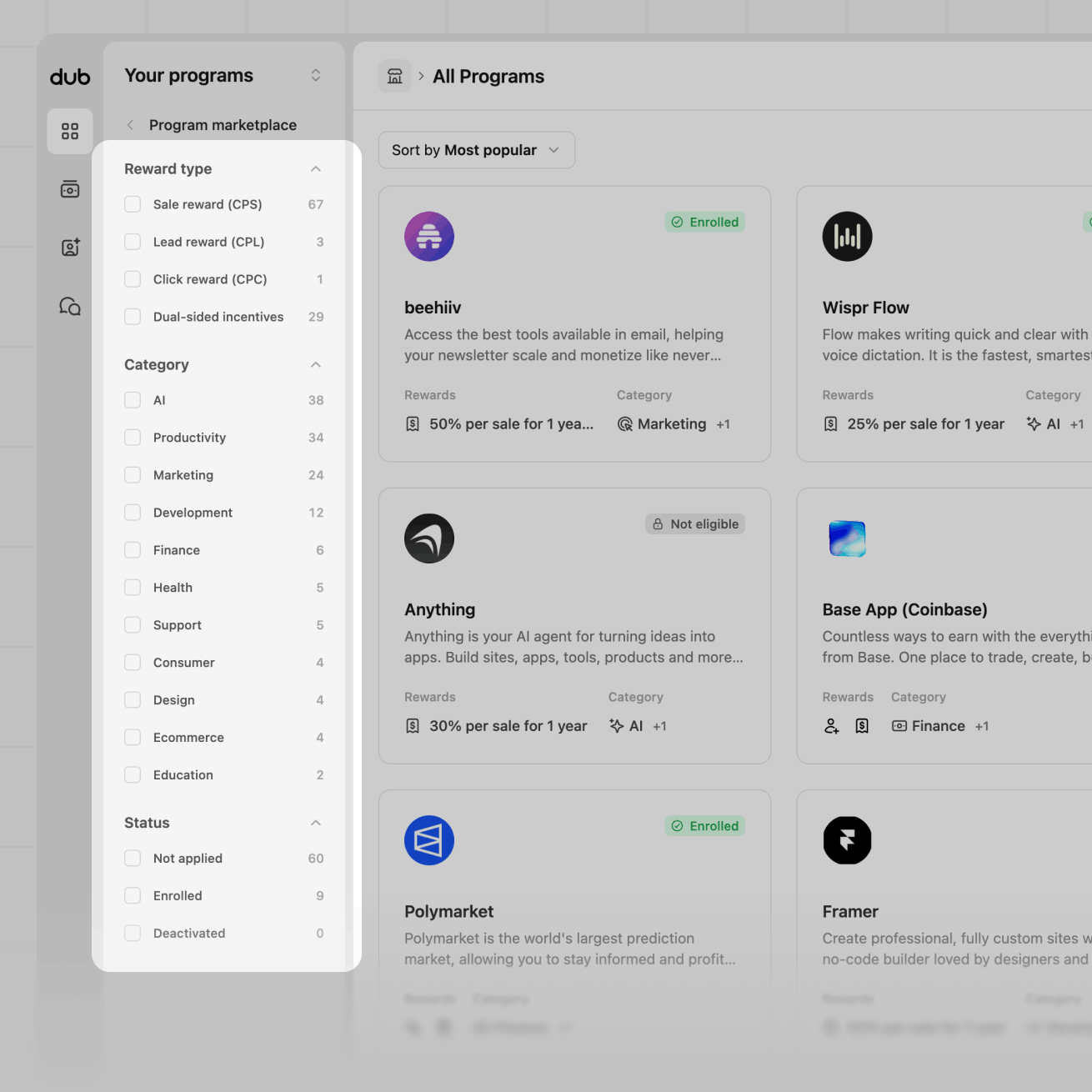Viewport: 1092px width, 1092px height.
Task: Click beehiiv's sale reward icon
Action: [x=413, y=424]
